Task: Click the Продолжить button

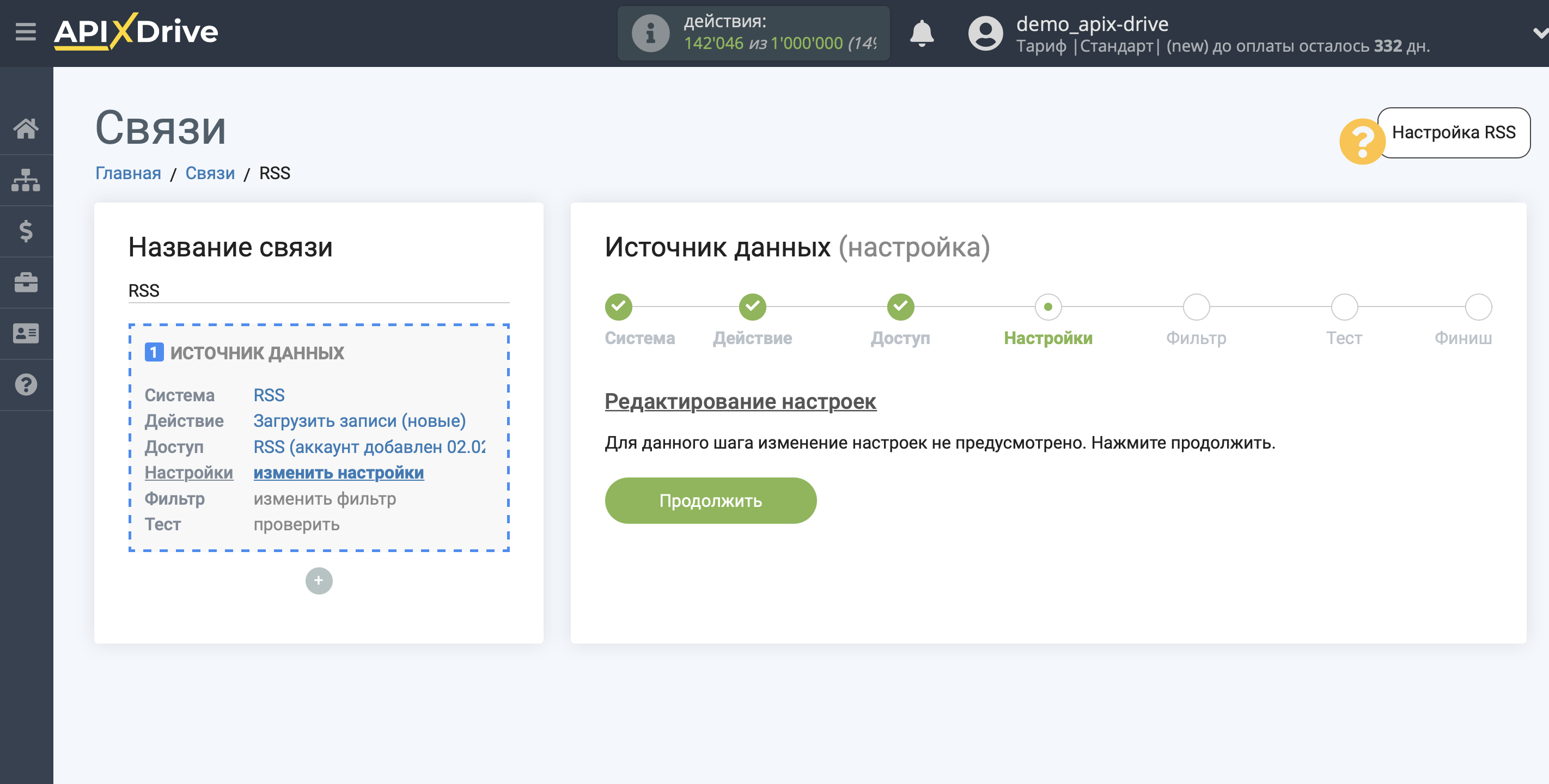Action: point(710,501)
